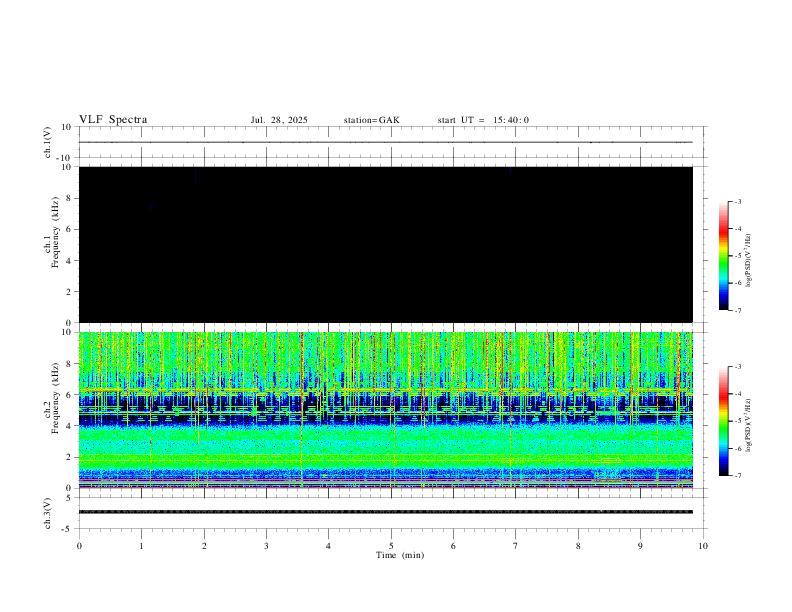This screenshot has height=612, width=792.
Task: Click the ch.1 Frequency (kHz) axis label
Action: click(51, 232)
